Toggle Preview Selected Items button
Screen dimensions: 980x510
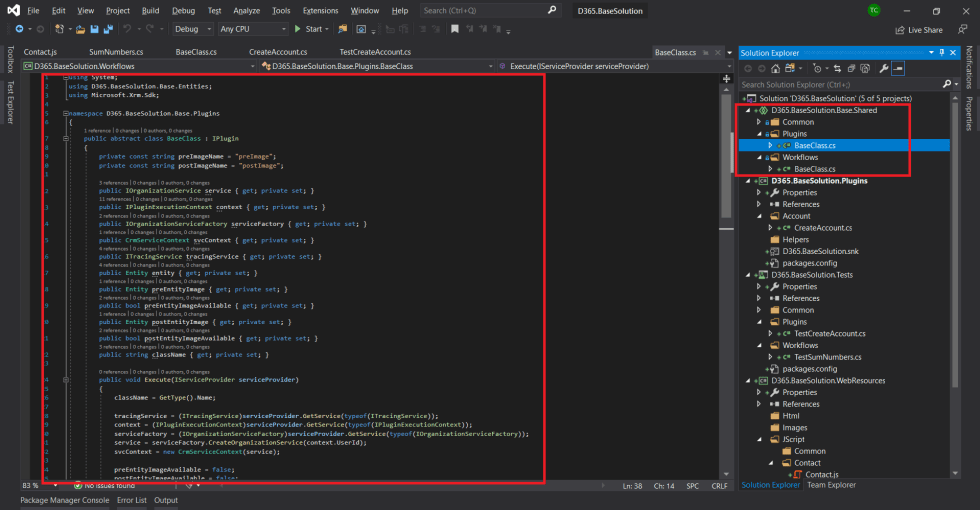point(898,68)
